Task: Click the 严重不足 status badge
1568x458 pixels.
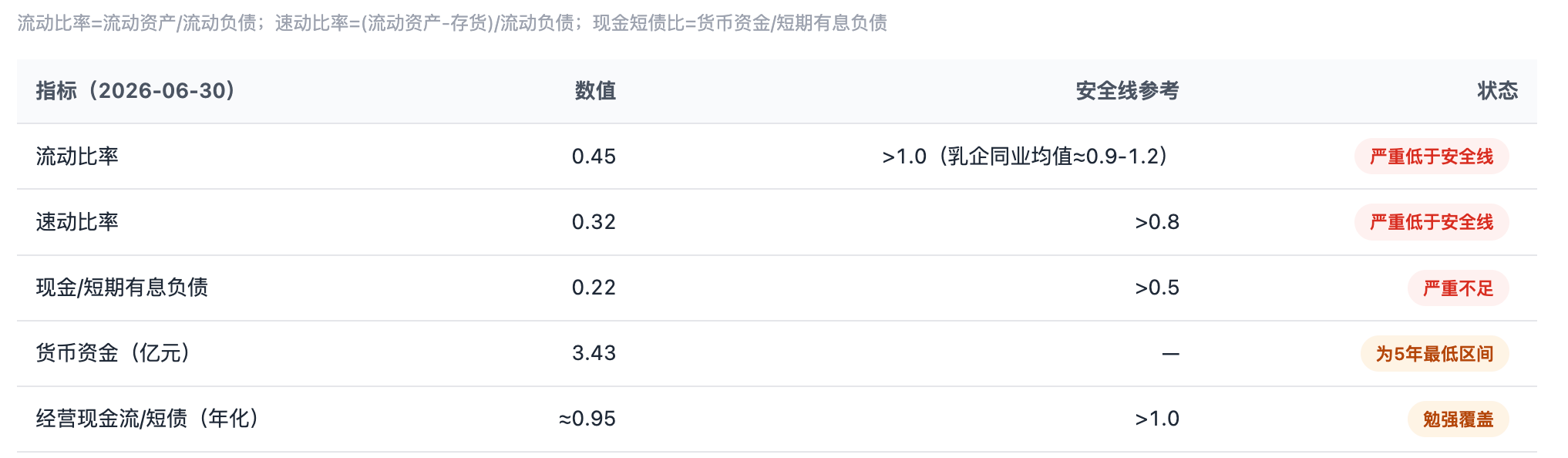Action: (1458, 288)
